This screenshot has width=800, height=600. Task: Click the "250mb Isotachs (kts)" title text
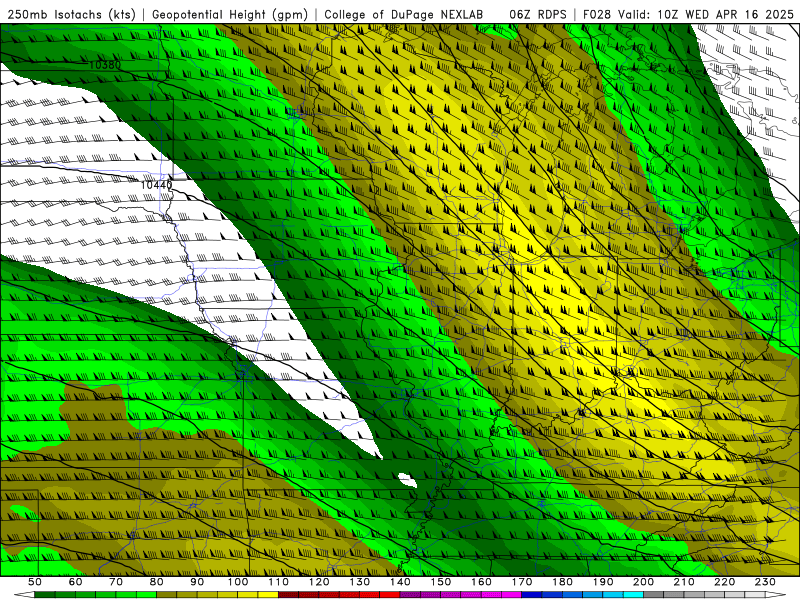(72, 15)
